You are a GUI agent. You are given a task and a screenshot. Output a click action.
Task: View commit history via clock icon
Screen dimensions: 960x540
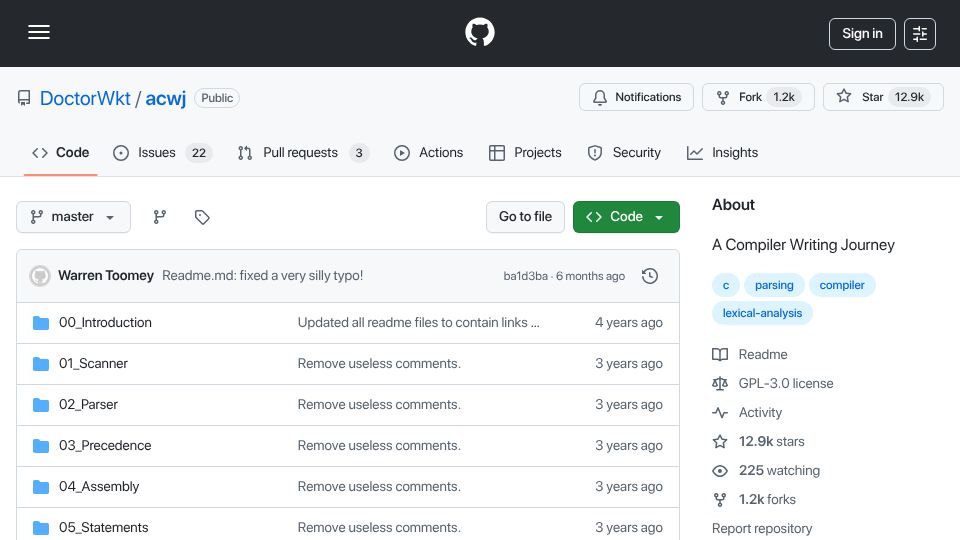pyautogui.click(x=650, y=276)
